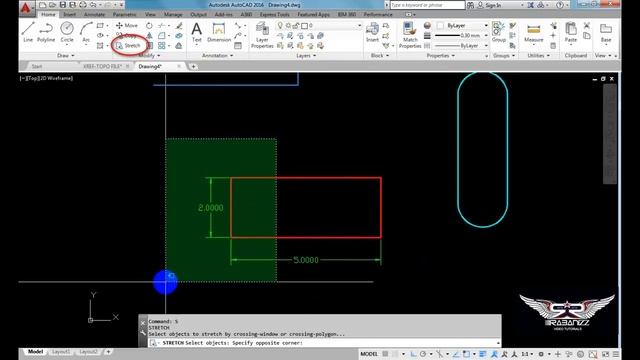Click the command line customize wrench
The image size is (640, 360).
point(143,333)
